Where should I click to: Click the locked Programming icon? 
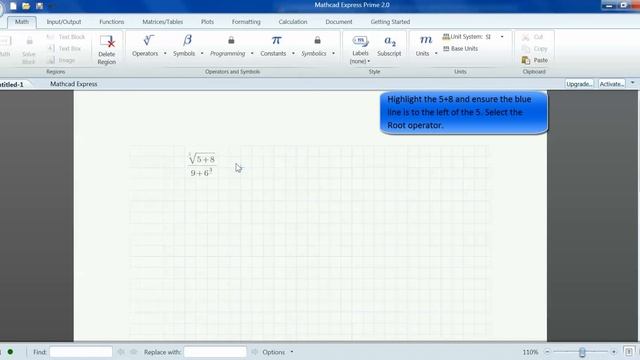(x=231, y=40)
